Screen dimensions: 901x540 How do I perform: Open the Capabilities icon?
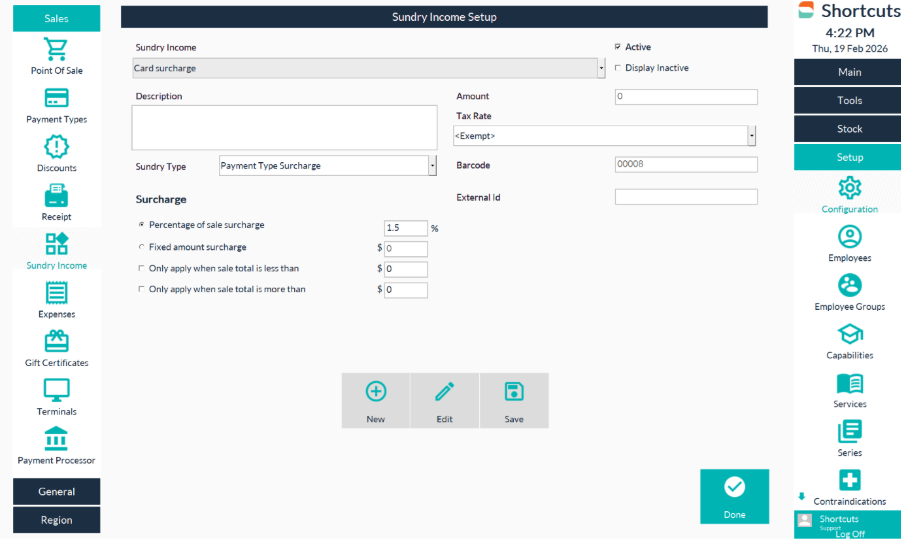tap(849, 335)
